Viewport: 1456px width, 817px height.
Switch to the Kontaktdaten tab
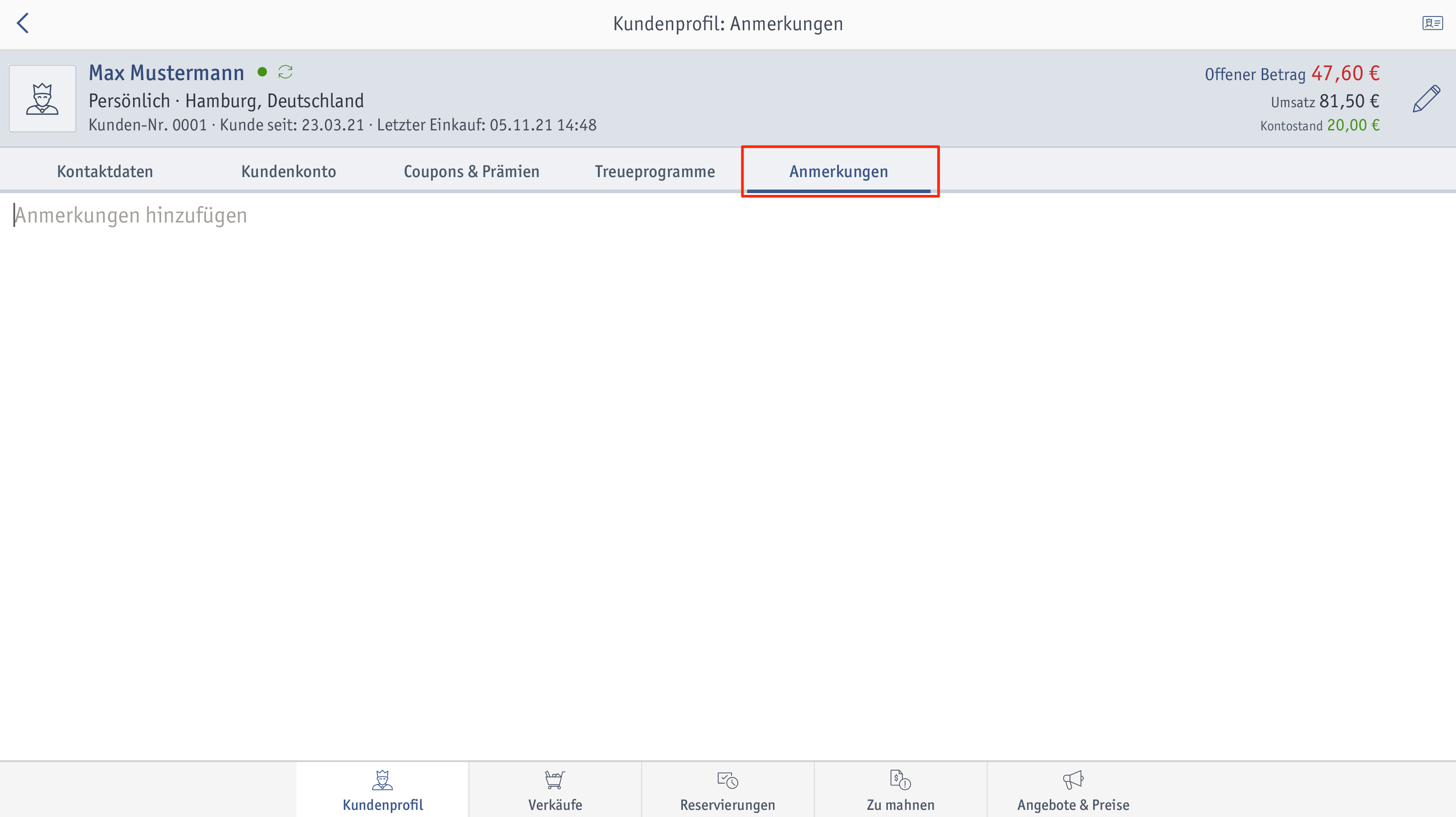pos(105,171)
